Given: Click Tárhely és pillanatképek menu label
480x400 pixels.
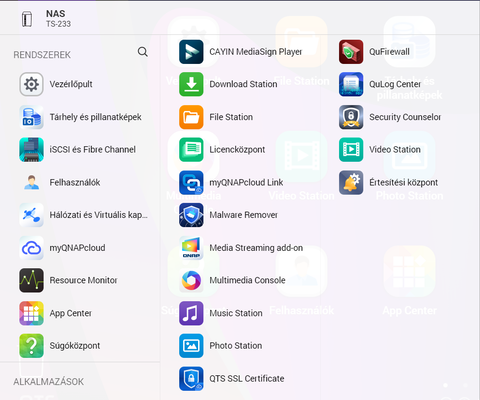Looking at the screenshot, I should pos(95,117).
